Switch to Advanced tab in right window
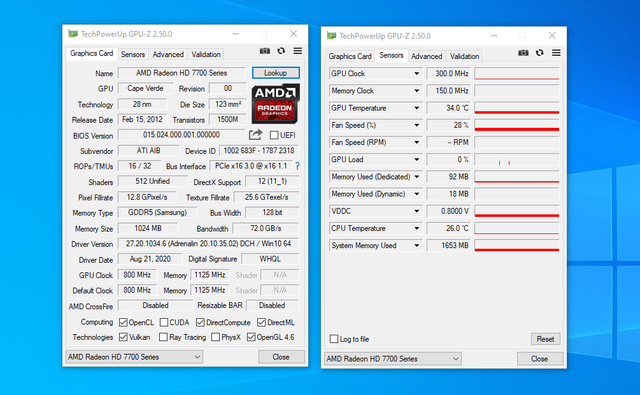This screenshot has height=395, width=640. [427, 56]
